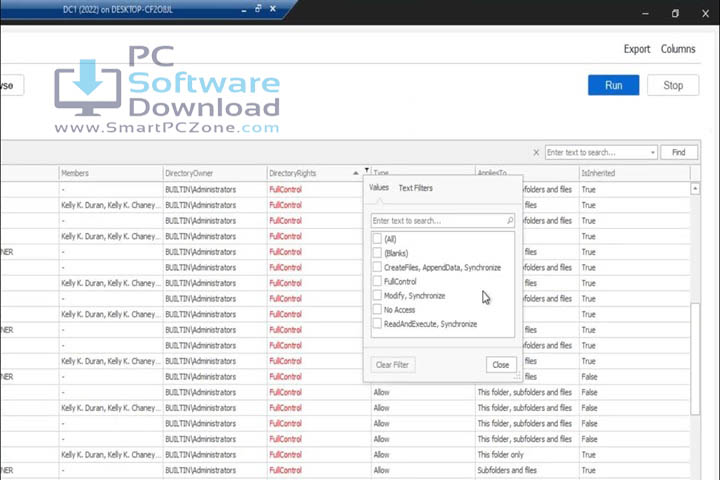Select 'This folder only' cell in AppliesTo
Image resolution: width=720 pixels, height=480 pixels.
[527, 455]
